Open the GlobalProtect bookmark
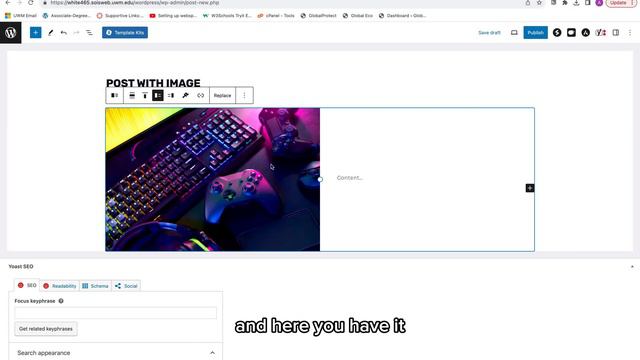Screen dimensions: 640x360 (x=318, y=16)
